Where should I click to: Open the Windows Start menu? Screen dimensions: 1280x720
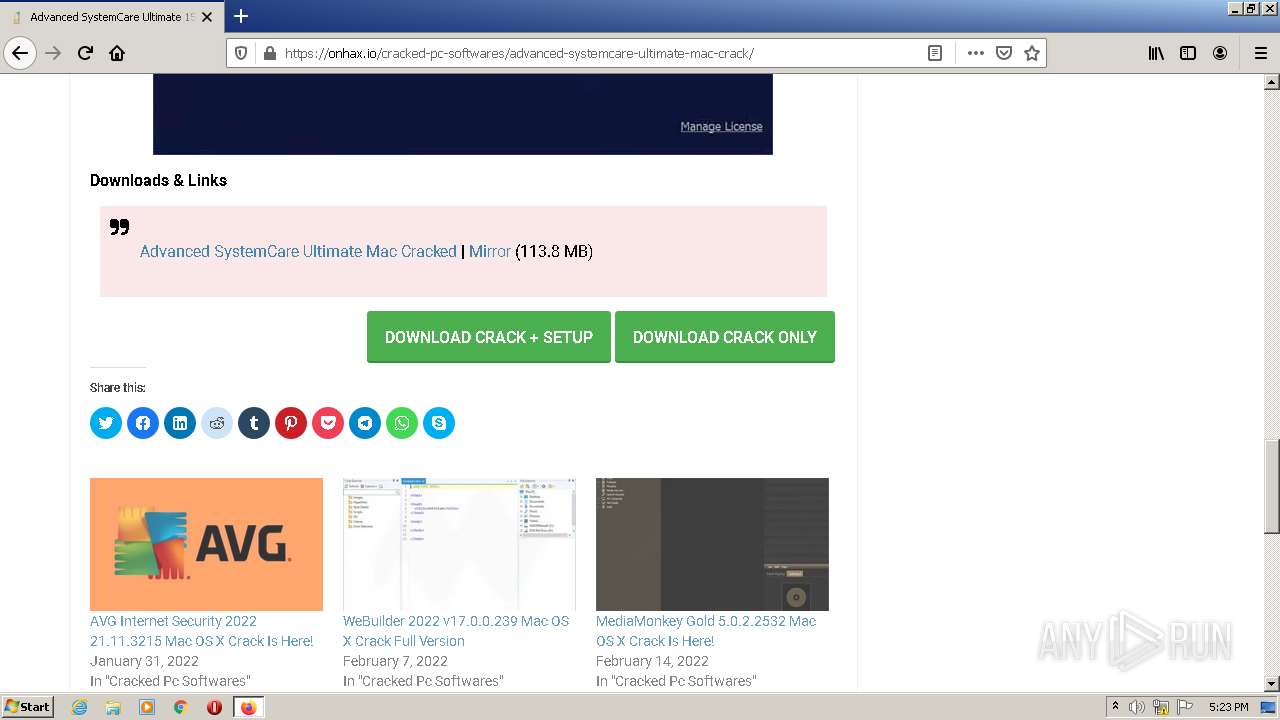(x=27, y=706)
